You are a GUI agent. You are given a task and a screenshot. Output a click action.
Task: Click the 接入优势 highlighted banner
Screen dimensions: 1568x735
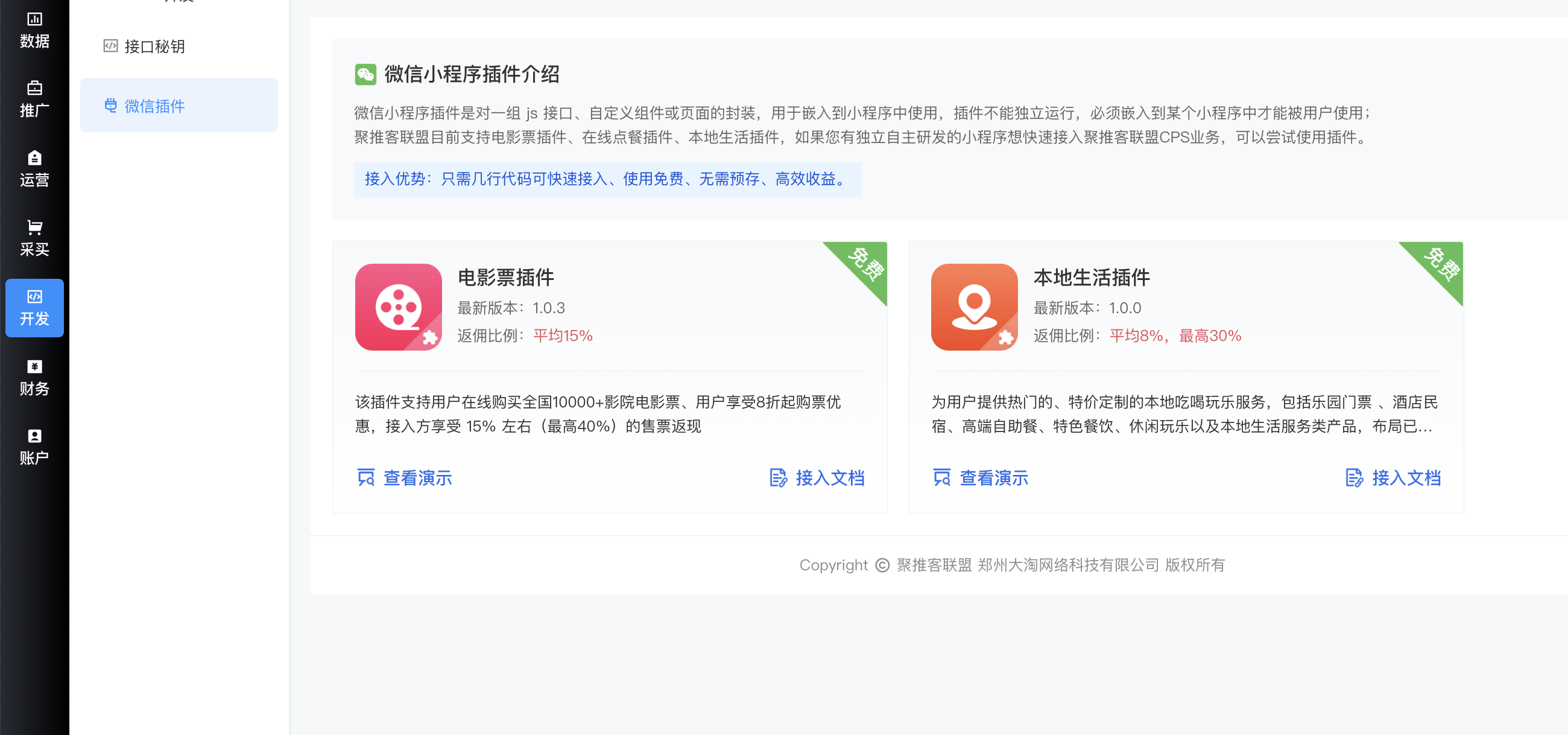607,179
